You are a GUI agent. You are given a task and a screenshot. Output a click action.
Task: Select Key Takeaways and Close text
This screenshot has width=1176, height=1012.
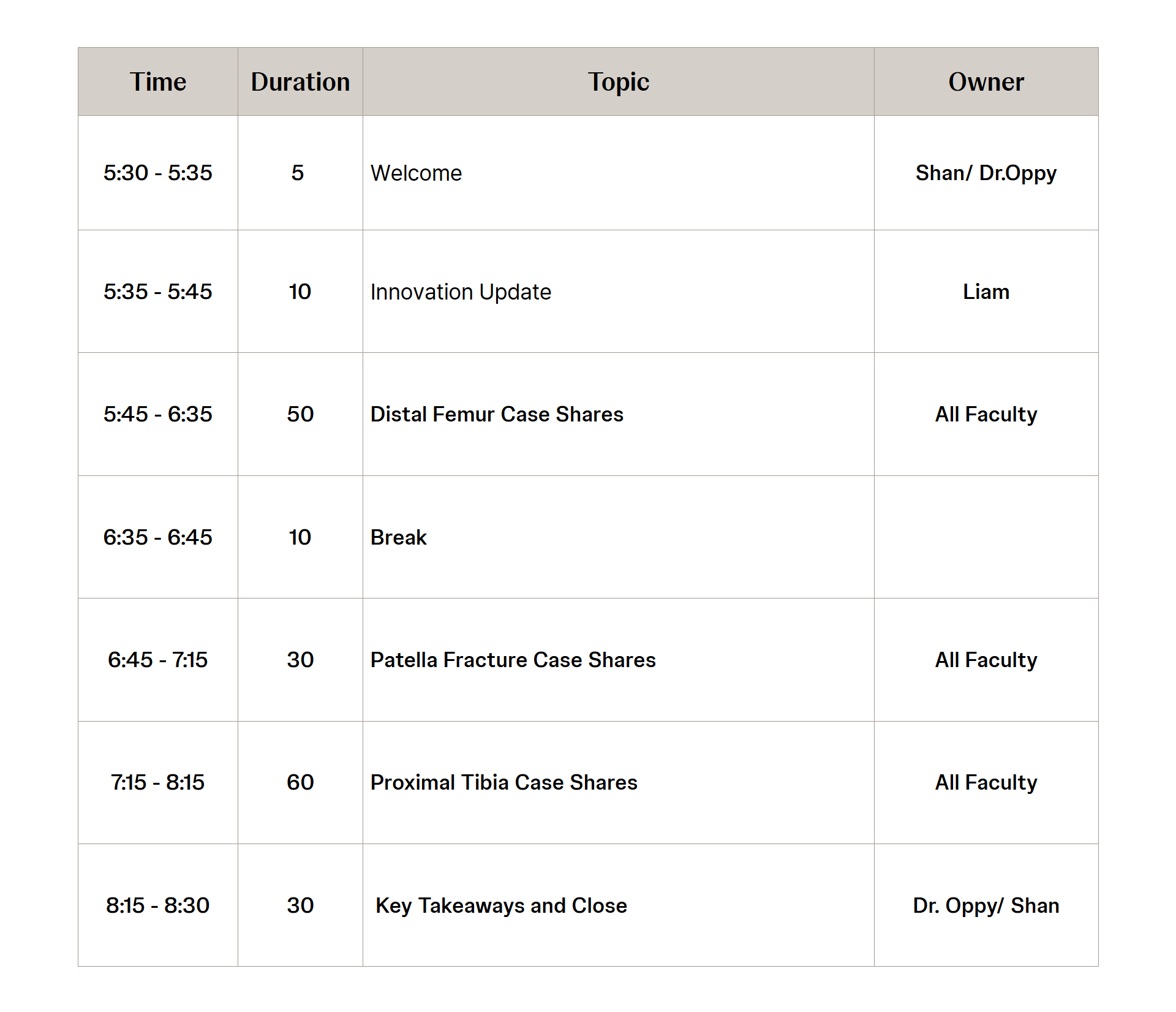[x=501, y=906]
